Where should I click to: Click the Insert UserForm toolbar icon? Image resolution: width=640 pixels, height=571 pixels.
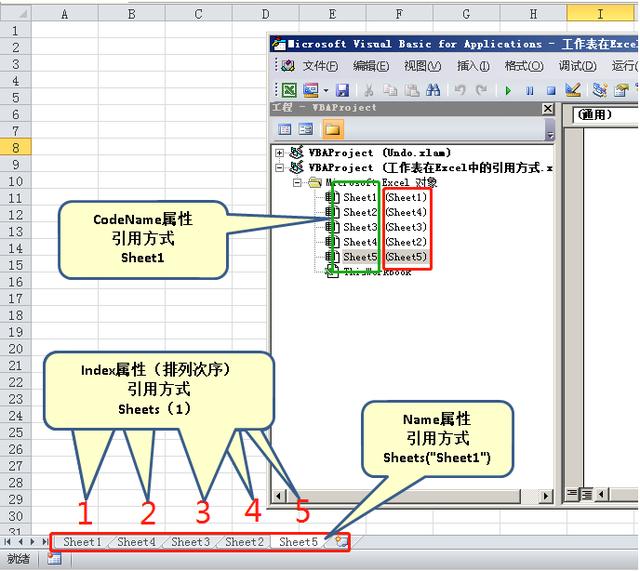(310, 90)
